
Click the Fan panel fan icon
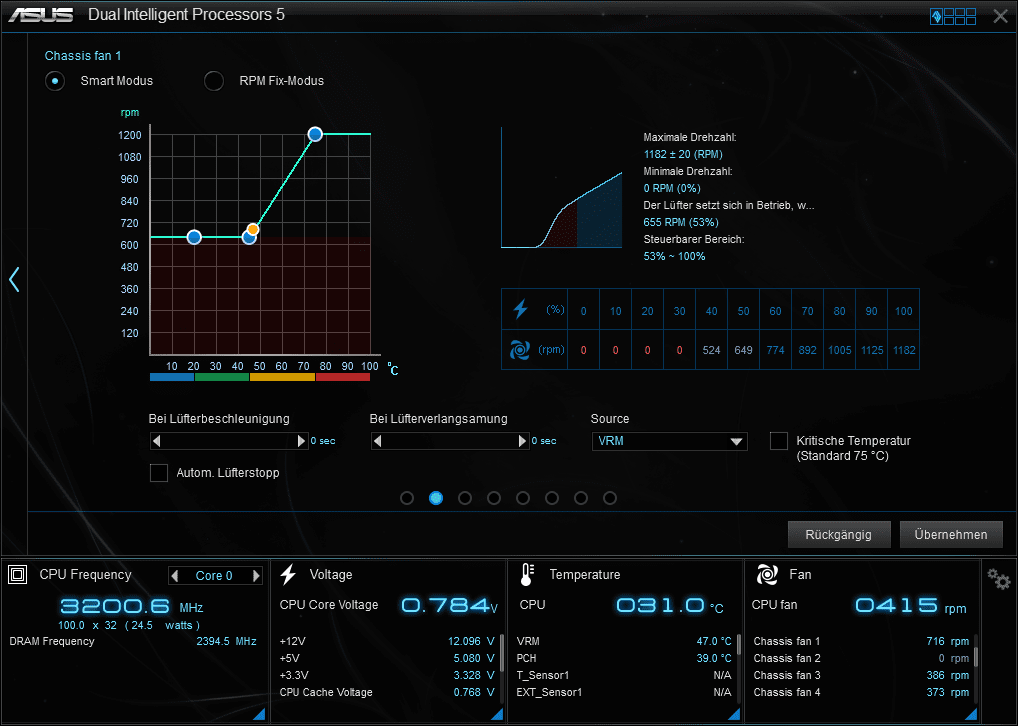pyautogui.click(x=767, y=575)
